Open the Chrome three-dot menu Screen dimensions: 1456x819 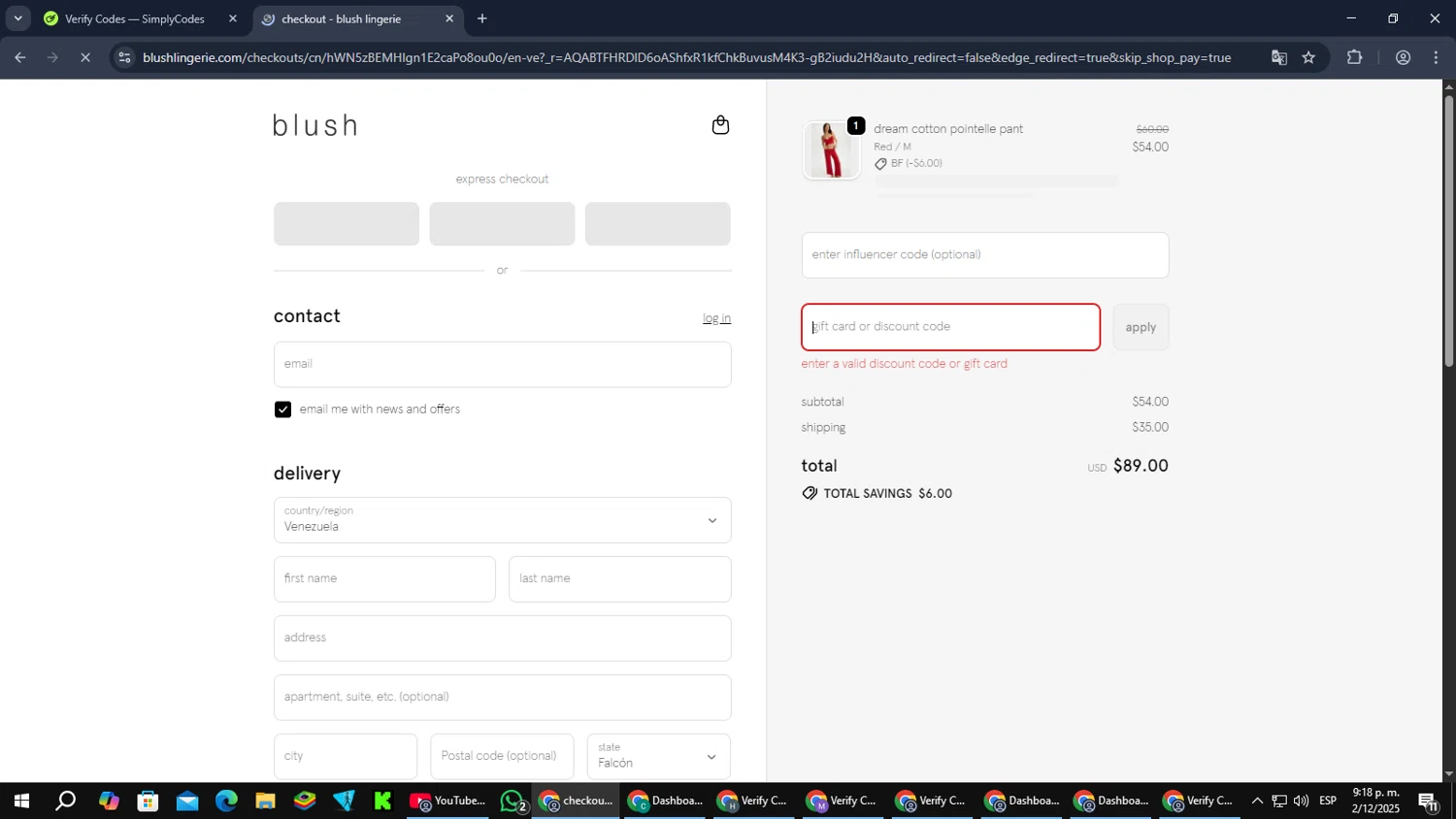[1437, 58]
